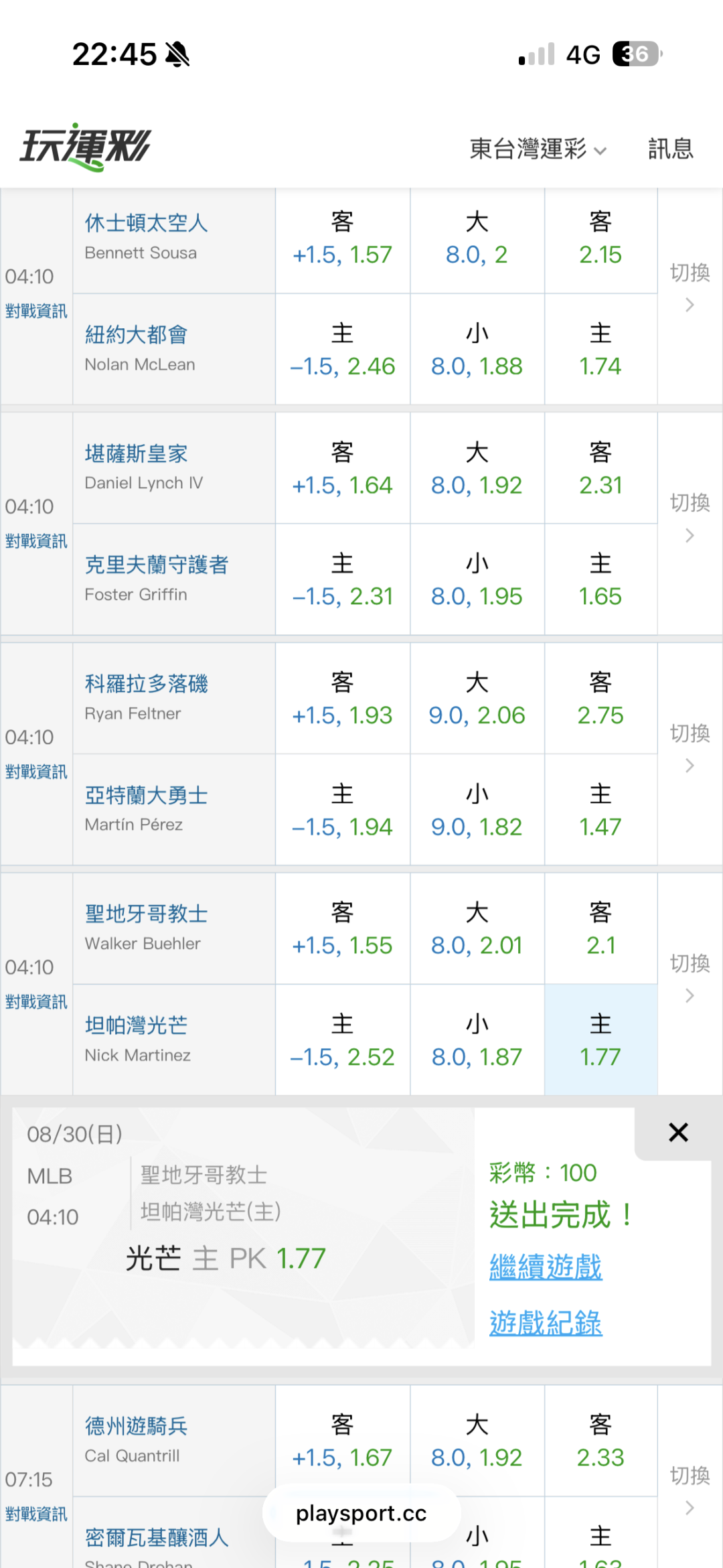The height and width of the screenshot is (1568, 723).
Task: Tap 切換 for the Astros vs Mets game
Action: [690, 287]
